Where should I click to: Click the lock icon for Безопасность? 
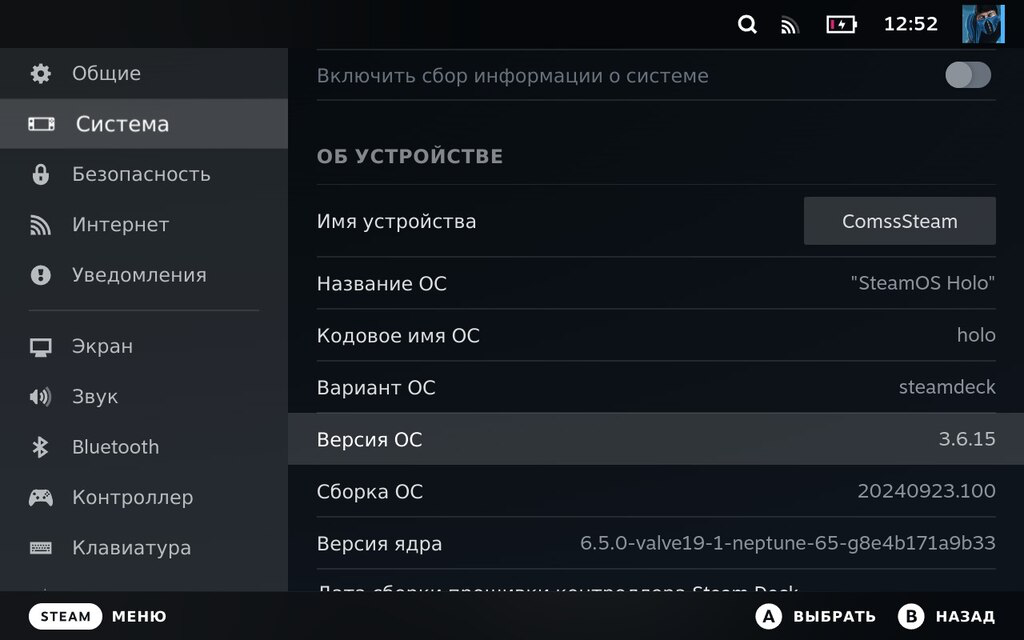click(x=41, y=174)
